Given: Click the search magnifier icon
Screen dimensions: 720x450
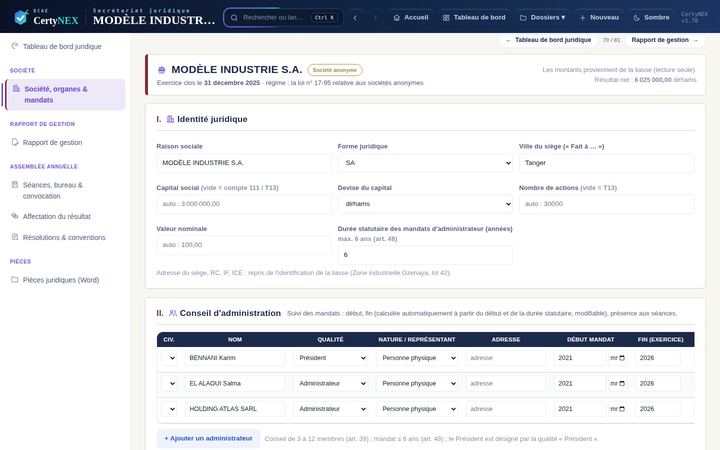Looking at the screenshot, I should tap(234, 17).
